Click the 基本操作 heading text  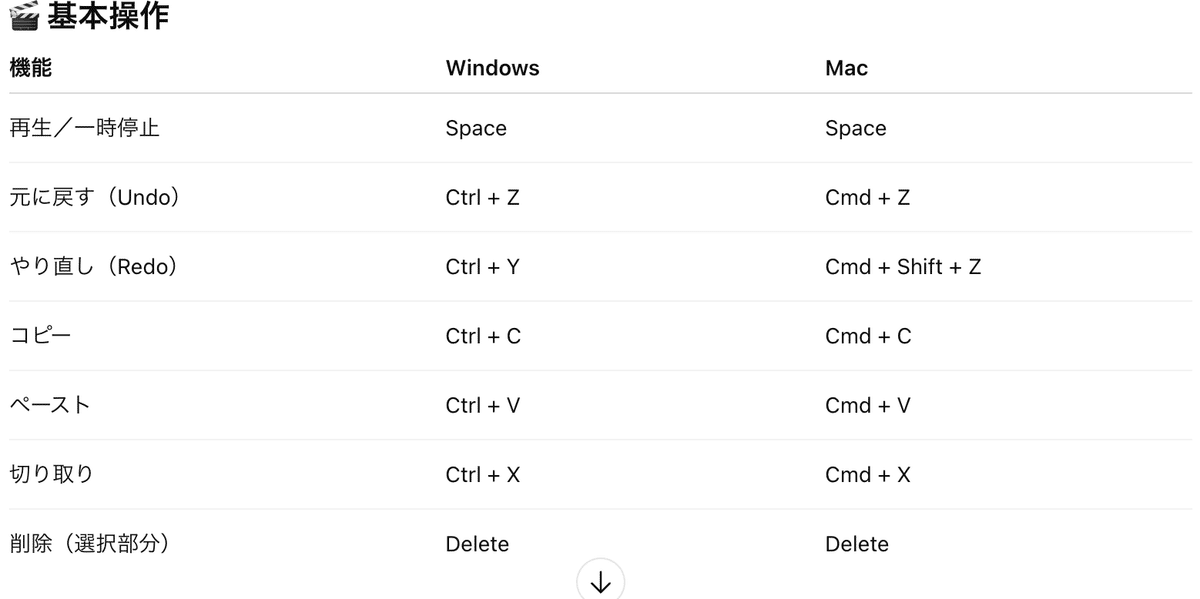point(108,16)
